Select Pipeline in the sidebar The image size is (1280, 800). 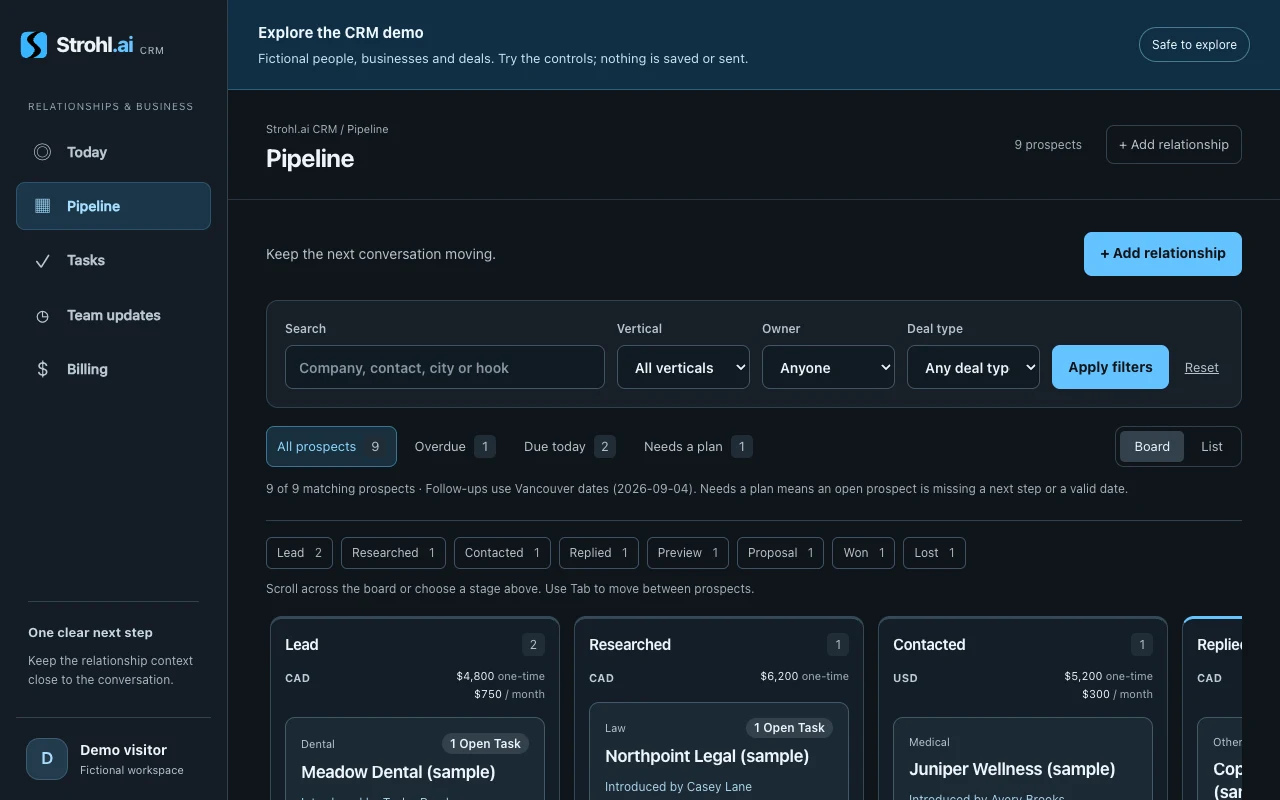pyautogui.click(x=113, y=206)
